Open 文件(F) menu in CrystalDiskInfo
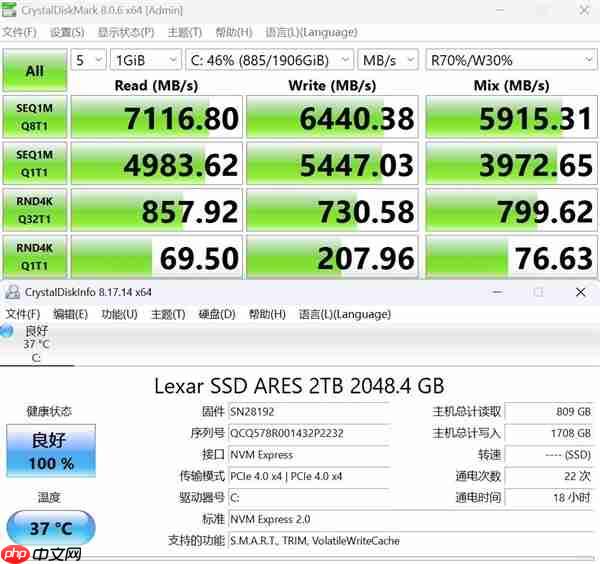Image resolution: width=600 pixels, height=564 pixels. (x=23, y=314)
